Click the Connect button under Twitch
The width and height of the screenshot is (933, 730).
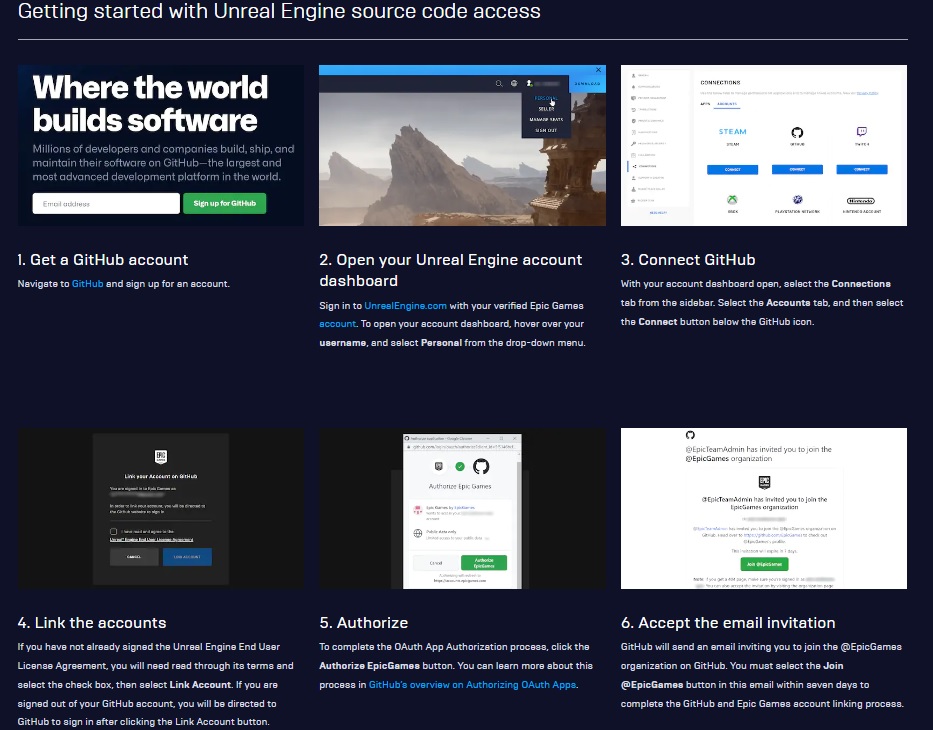[862, 170]
